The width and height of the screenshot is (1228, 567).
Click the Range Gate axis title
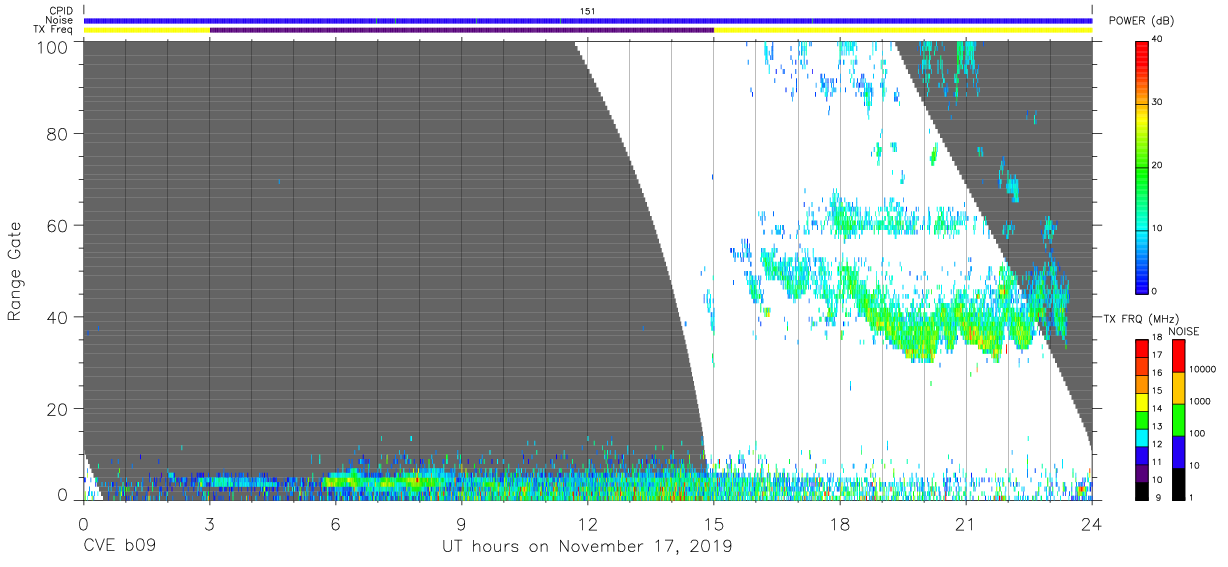coord(15,273)
